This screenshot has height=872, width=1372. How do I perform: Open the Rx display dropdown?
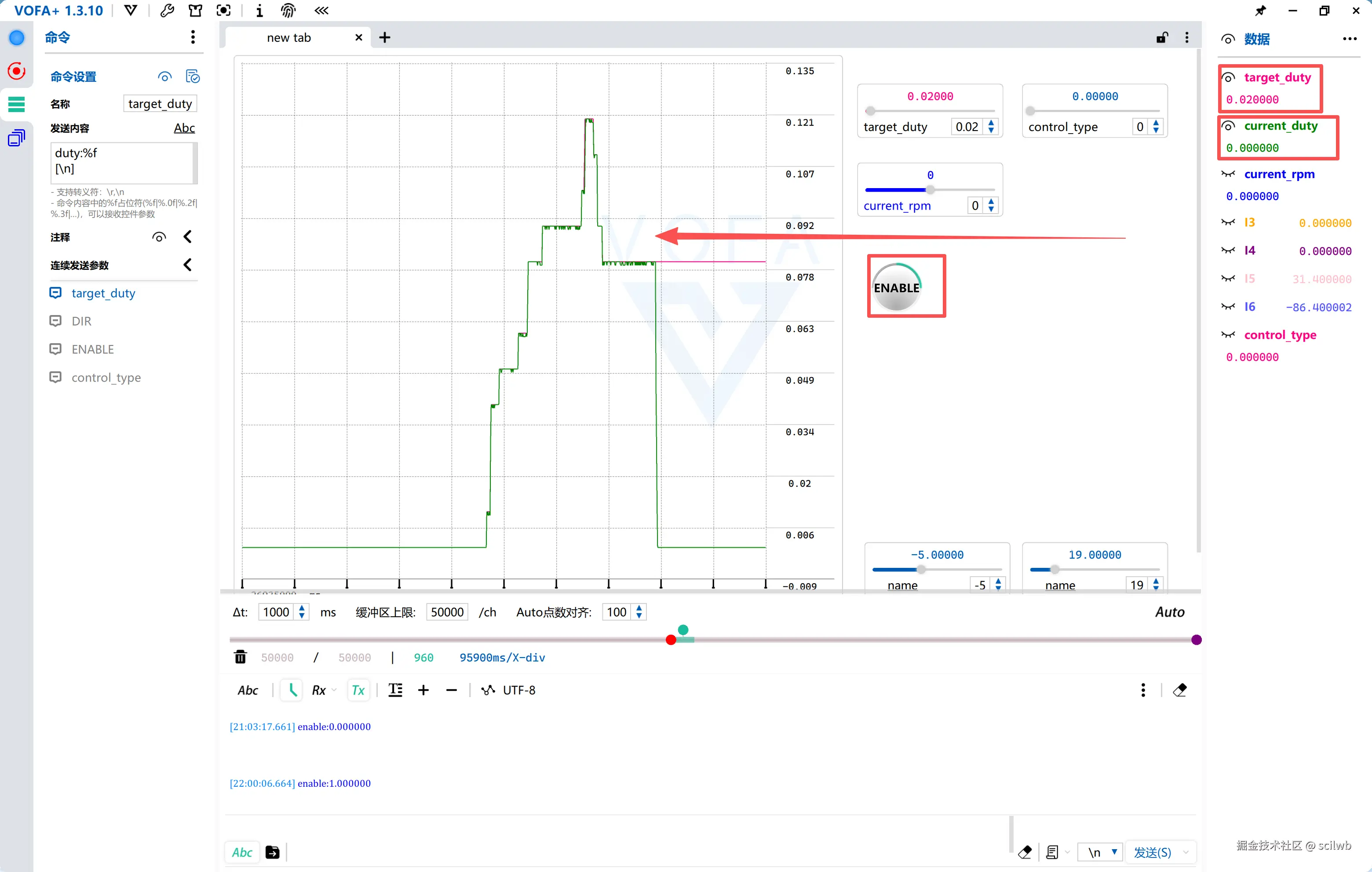323,690
